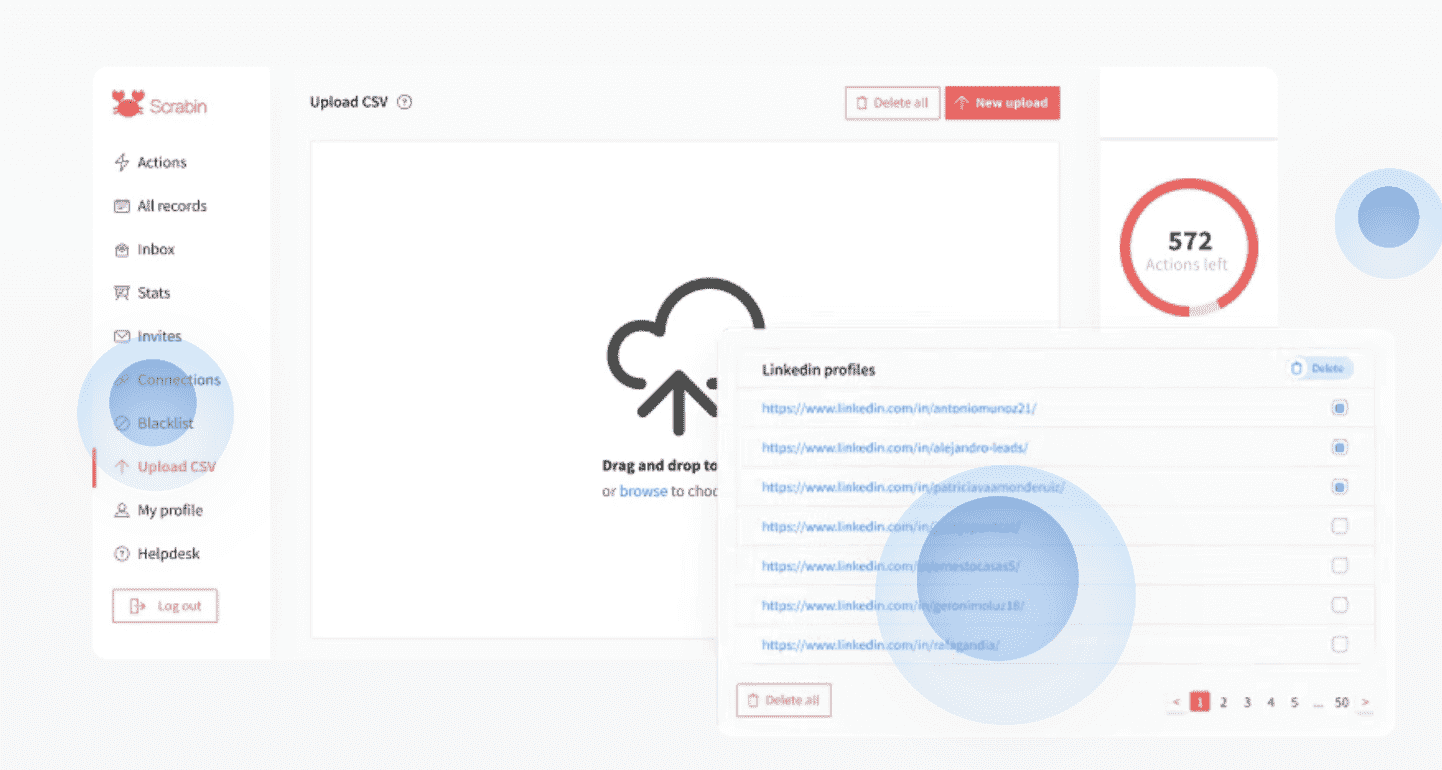Screen dimensions: 1442x770
Task: Click the Scrabin crab logo
Action: tap(127, 103)
